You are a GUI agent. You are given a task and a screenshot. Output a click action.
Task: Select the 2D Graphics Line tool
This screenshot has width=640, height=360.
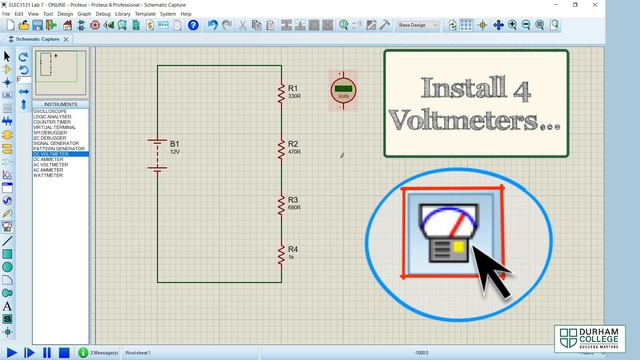[7, 241]
